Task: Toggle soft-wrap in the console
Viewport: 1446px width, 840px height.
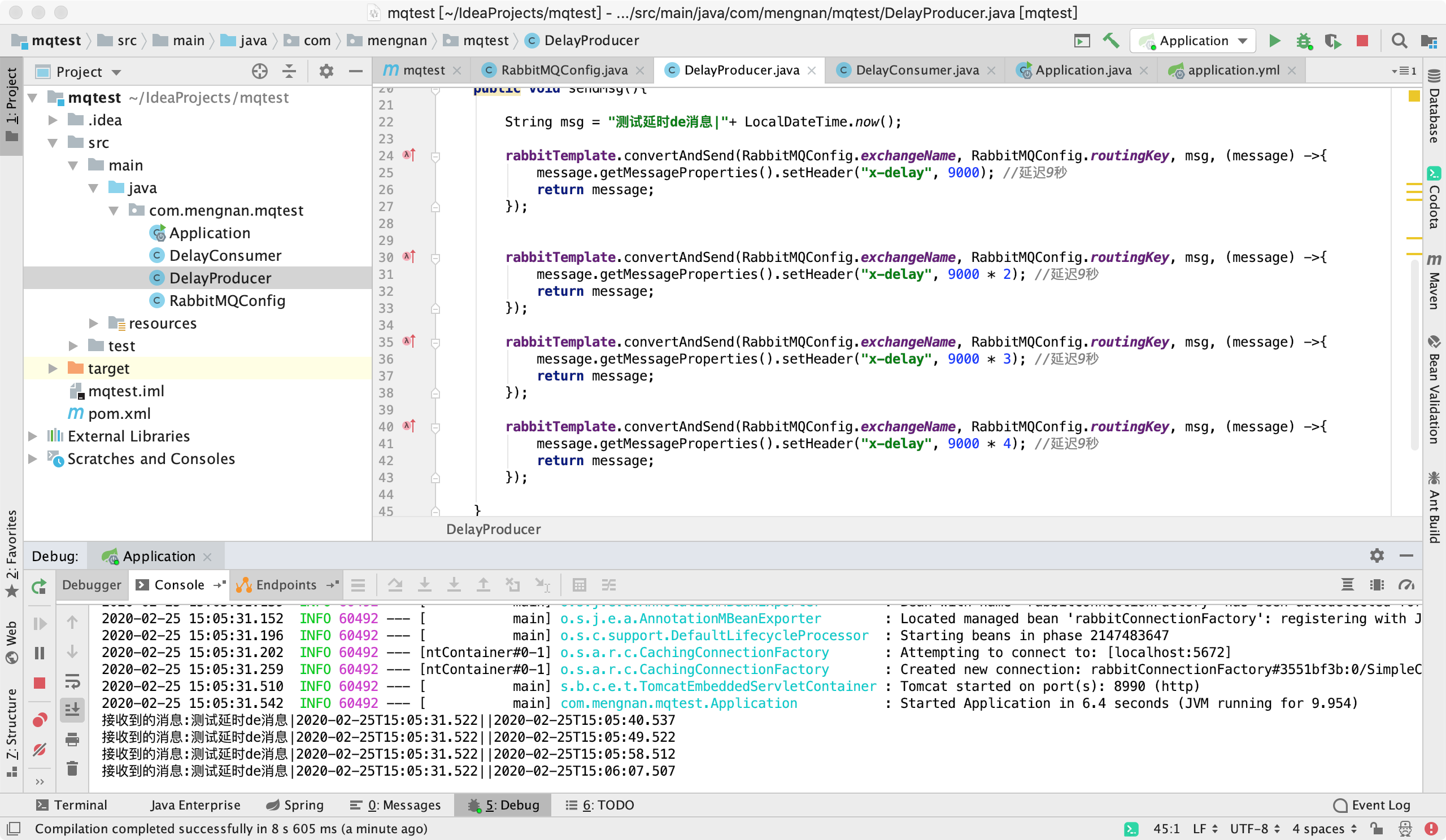Action: [x=72, y=681]
